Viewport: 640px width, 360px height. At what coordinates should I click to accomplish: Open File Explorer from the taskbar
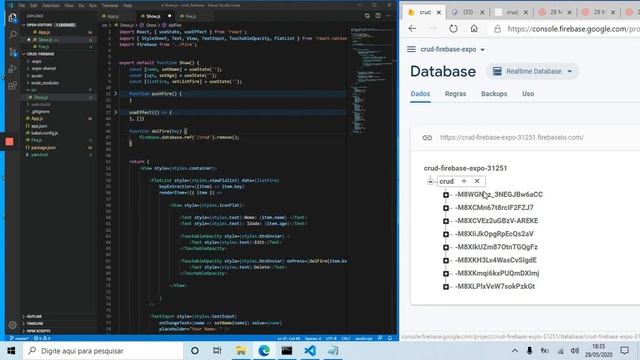click(x=241, y=351)
